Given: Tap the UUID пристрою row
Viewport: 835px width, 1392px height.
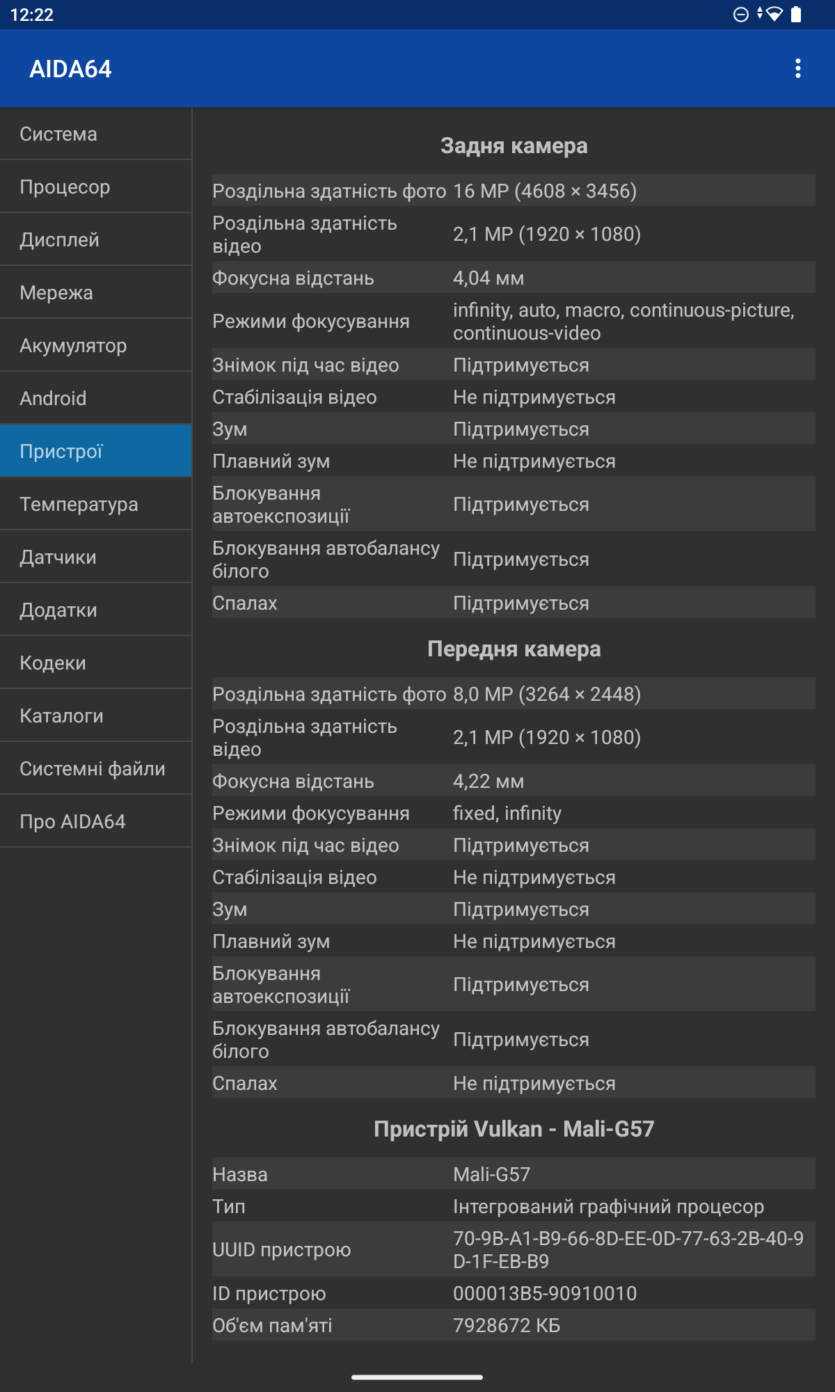Looking at the screenshot, I should (x=513, y=1250).
